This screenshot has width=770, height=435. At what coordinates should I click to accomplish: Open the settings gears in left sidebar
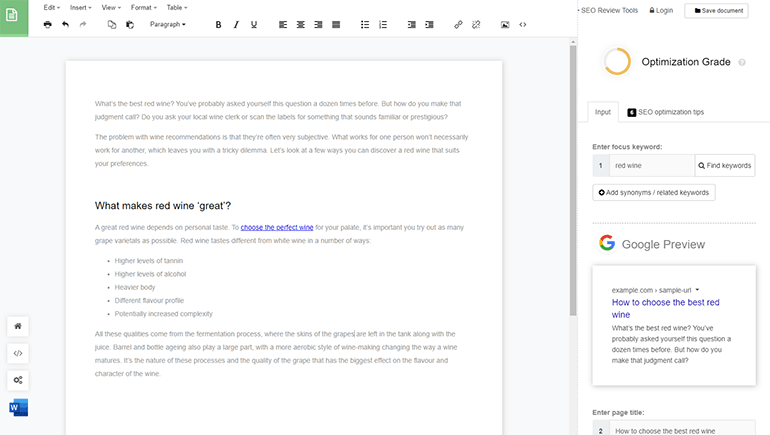click(x=18, y=380)
